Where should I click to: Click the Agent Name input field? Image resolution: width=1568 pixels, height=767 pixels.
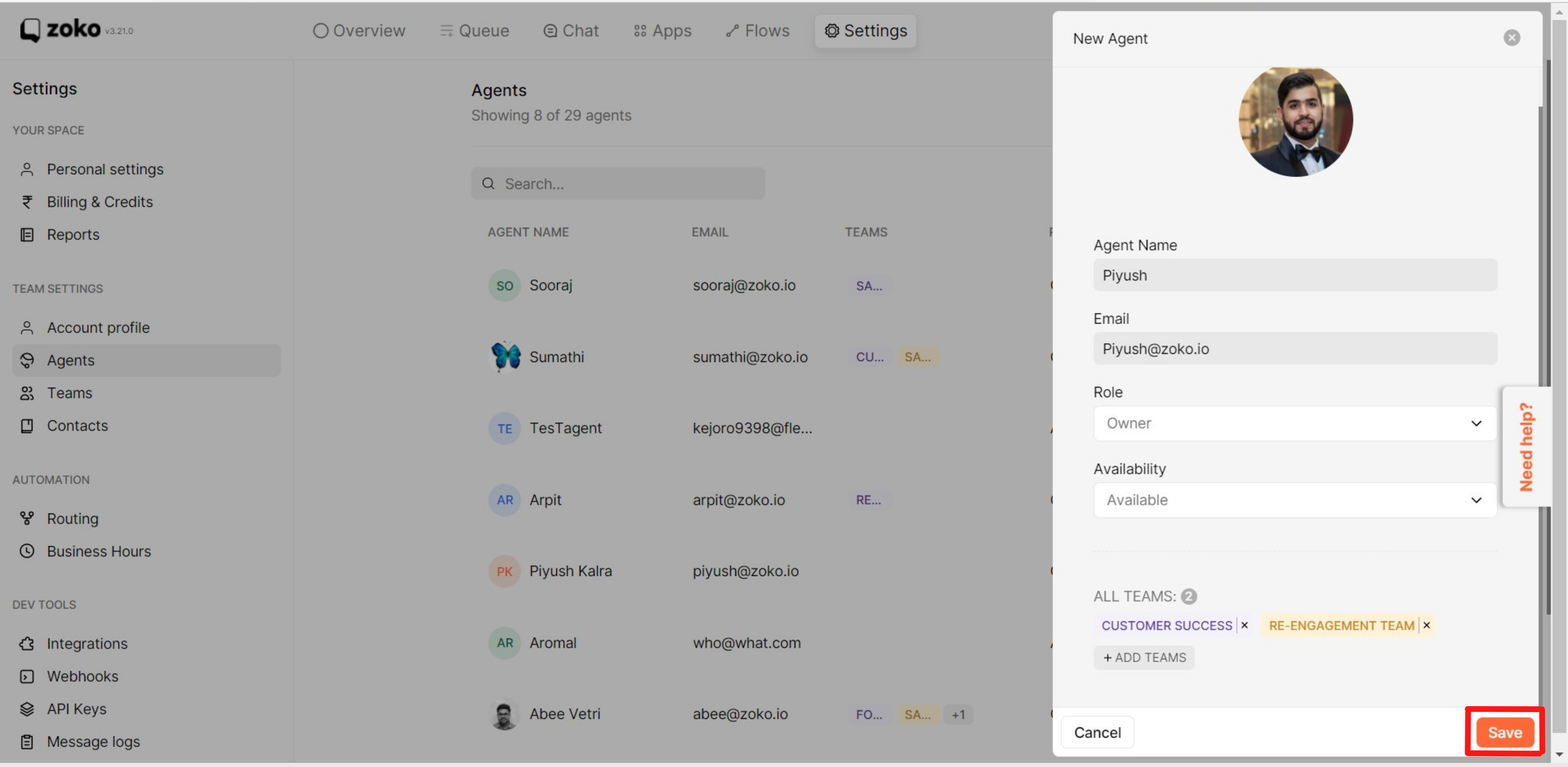(1295, 275)
